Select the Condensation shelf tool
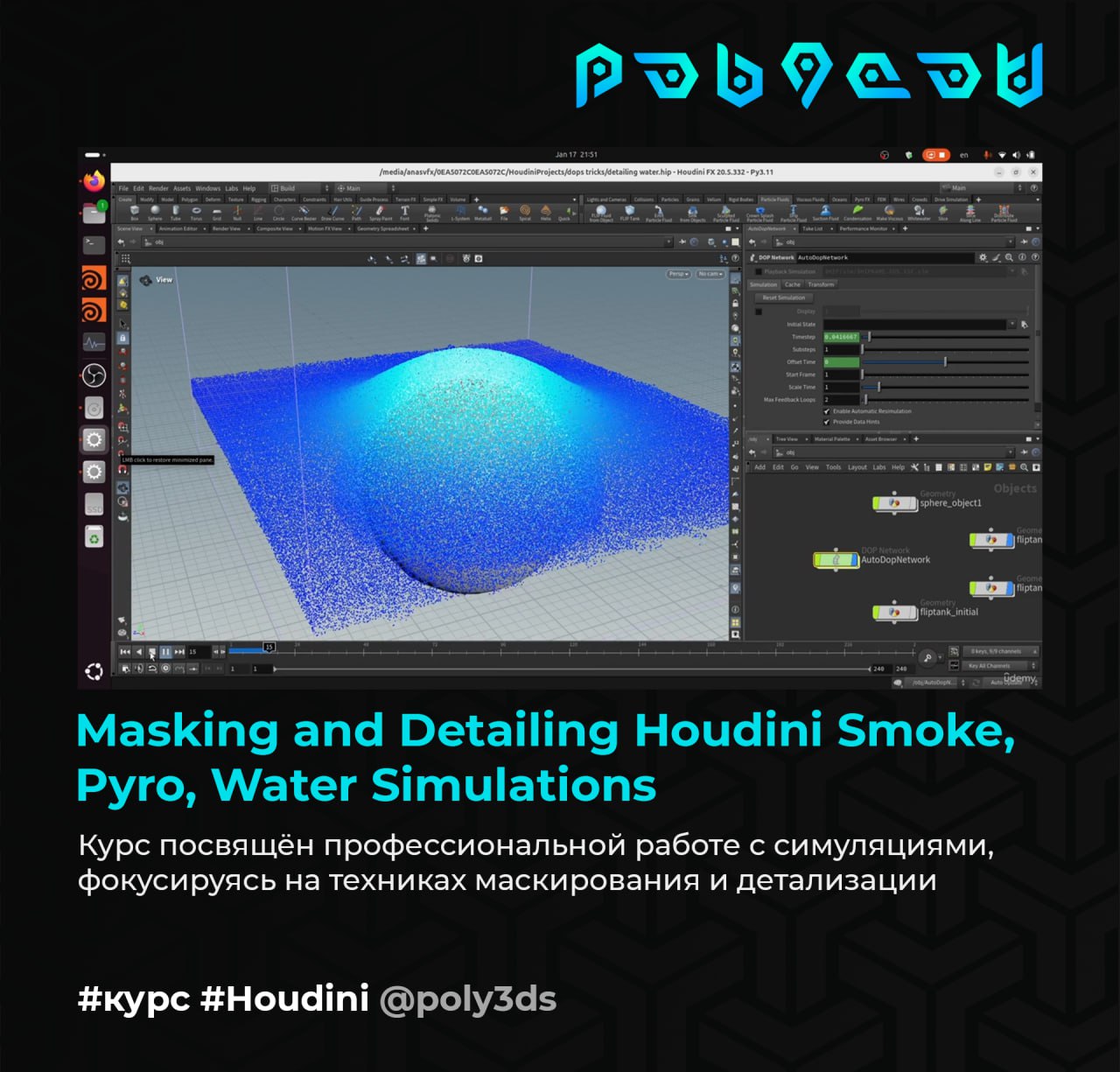The height and width of the screenshot is (1072, 1120). click(x=857, y=214)
